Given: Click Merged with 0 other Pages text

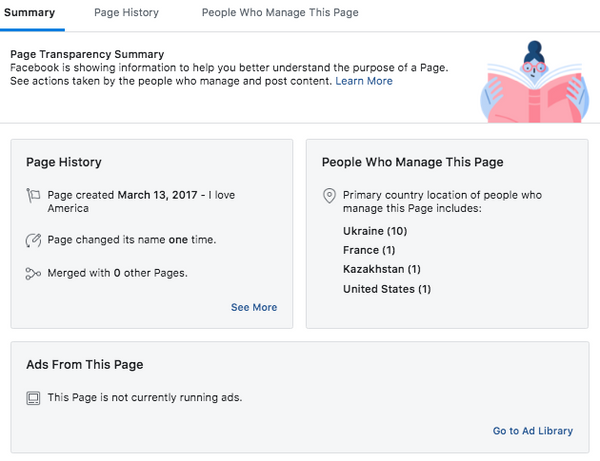Looking at the screenshot, I should (117, 273).
